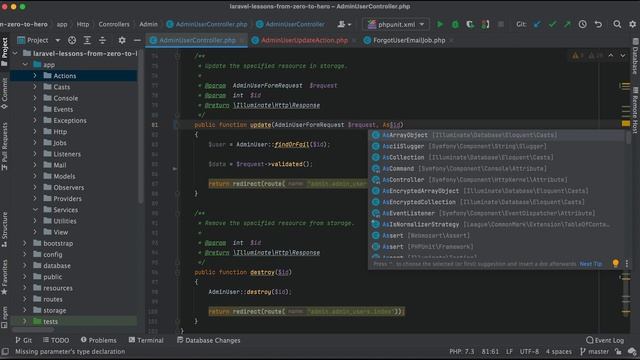Screen dimensions: 640x360
Task: Open the Structure side tool window
Action: [4, 229]
